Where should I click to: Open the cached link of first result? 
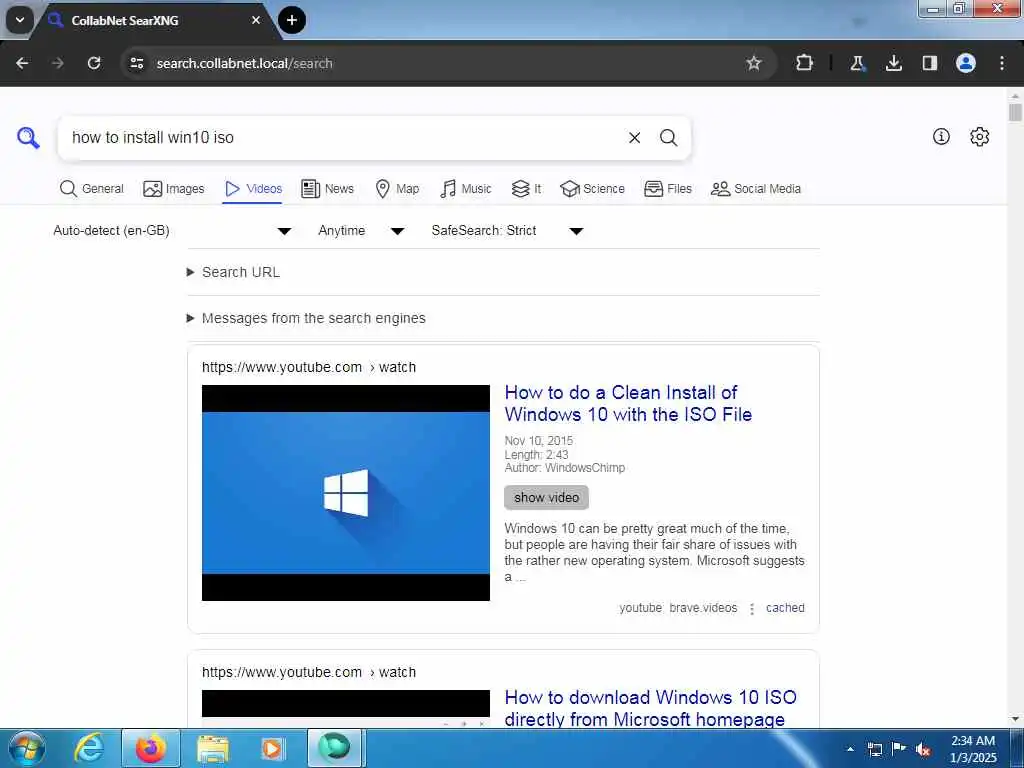[x=785, y=608]
